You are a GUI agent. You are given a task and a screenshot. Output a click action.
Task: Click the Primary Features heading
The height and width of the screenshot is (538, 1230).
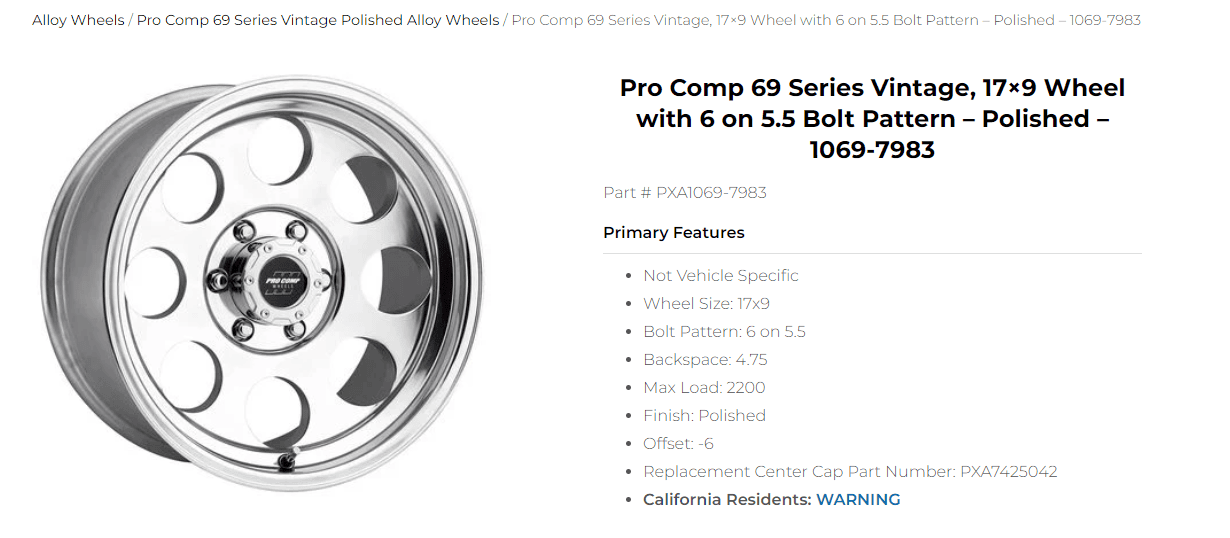coord(674,232)
